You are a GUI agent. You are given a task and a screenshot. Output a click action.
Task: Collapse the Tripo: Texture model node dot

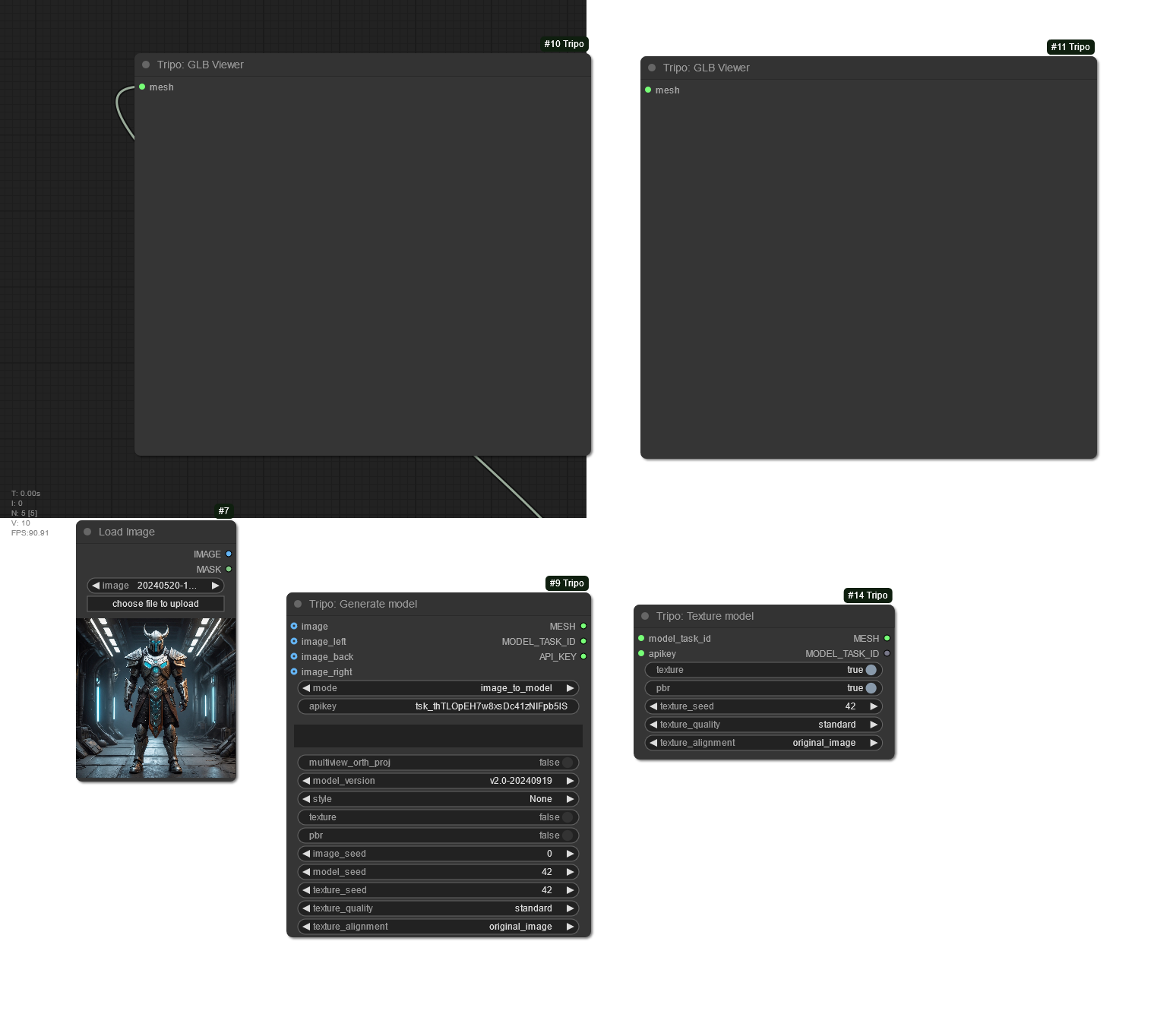645,616
